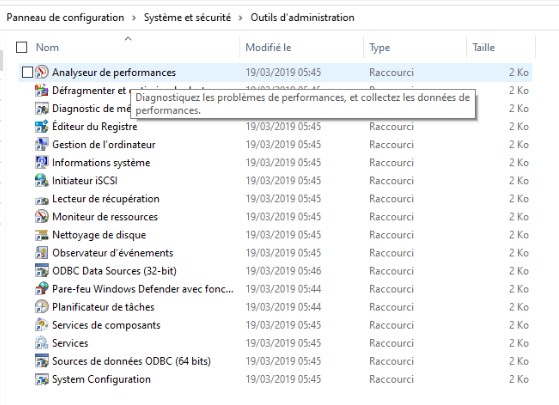This screenshot has width=559, height=405.
Task: Select Lecteur de récupération entry
Action: [106, 199]
